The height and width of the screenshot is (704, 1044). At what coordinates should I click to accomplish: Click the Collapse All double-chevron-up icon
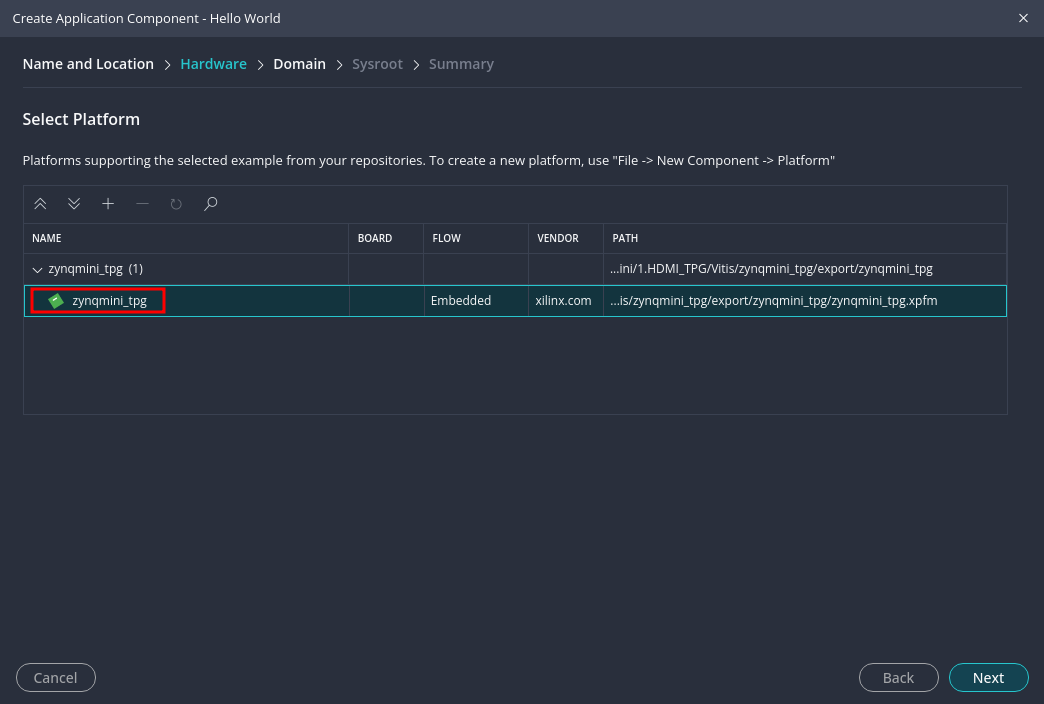(x=40, y=204)
